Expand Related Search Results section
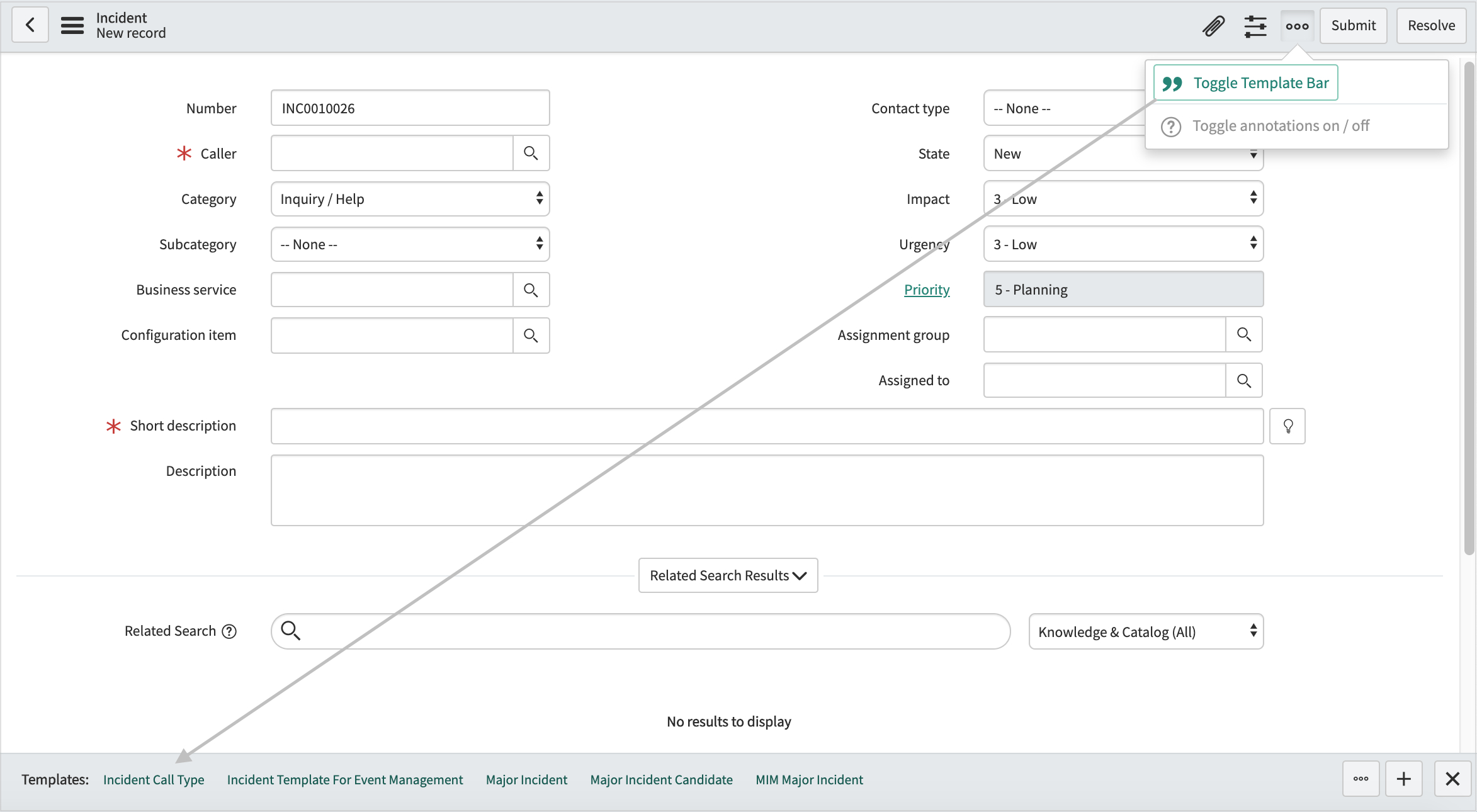 tap(727, 575)
